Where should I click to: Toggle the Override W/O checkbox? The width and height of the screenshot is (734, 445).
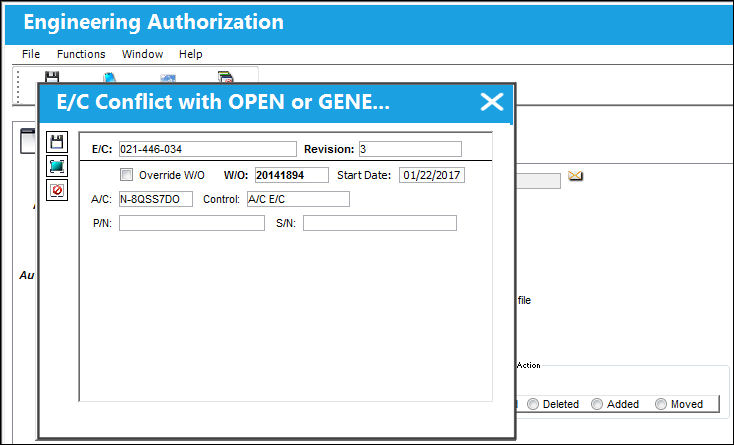click(126, 175)
